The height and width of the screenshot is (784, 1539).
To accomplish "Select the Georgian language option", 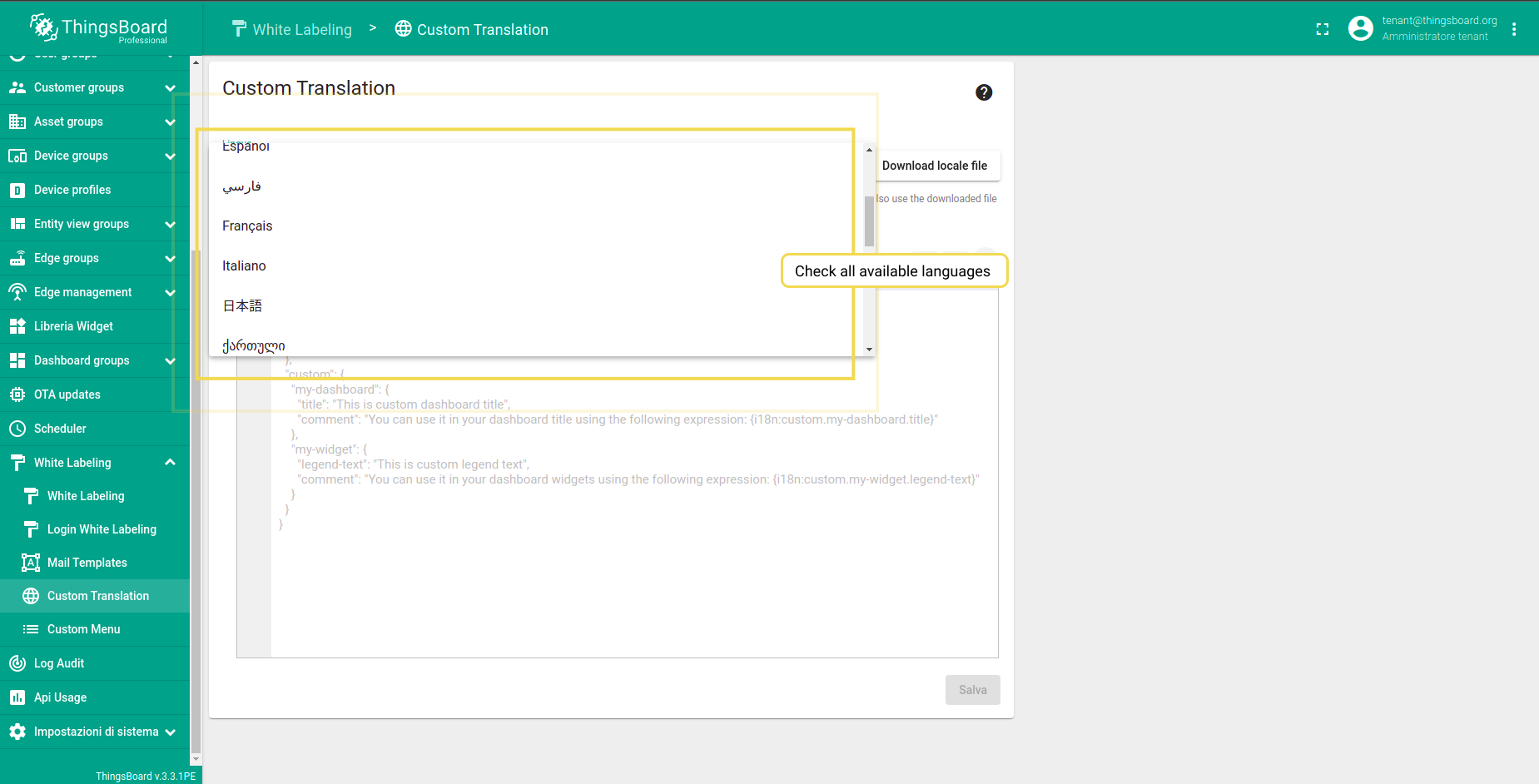I will [x=536, y=344].
